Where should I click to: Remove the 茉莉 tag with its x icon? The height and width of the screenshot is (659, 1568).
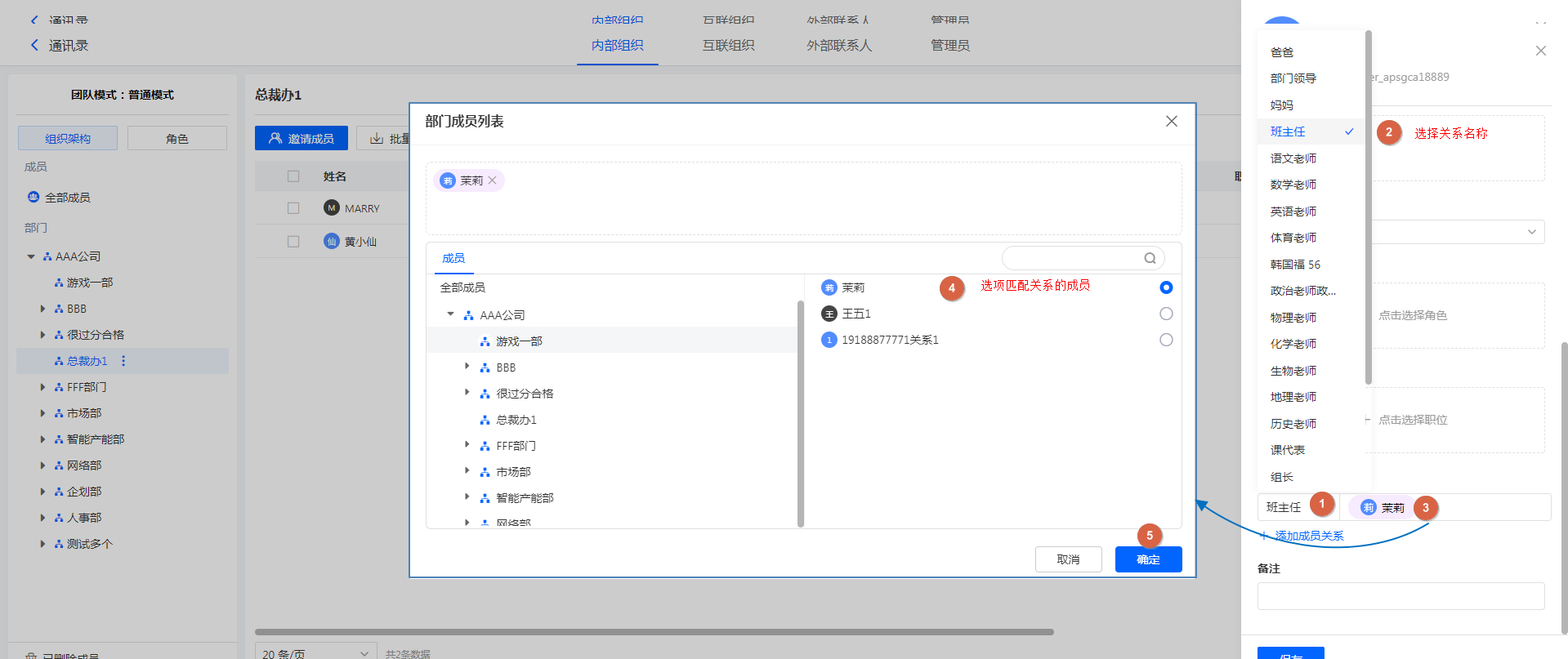(493, 181)
